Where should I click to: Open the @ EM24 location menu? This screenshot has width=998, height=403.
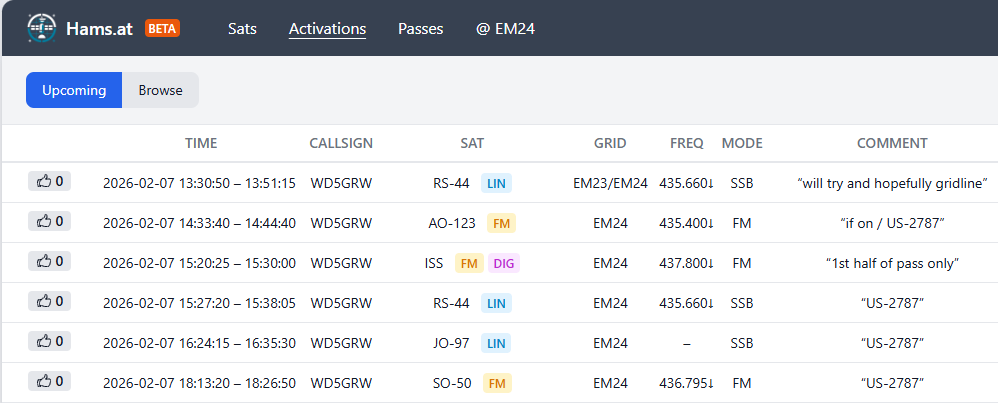coord(505,29)
